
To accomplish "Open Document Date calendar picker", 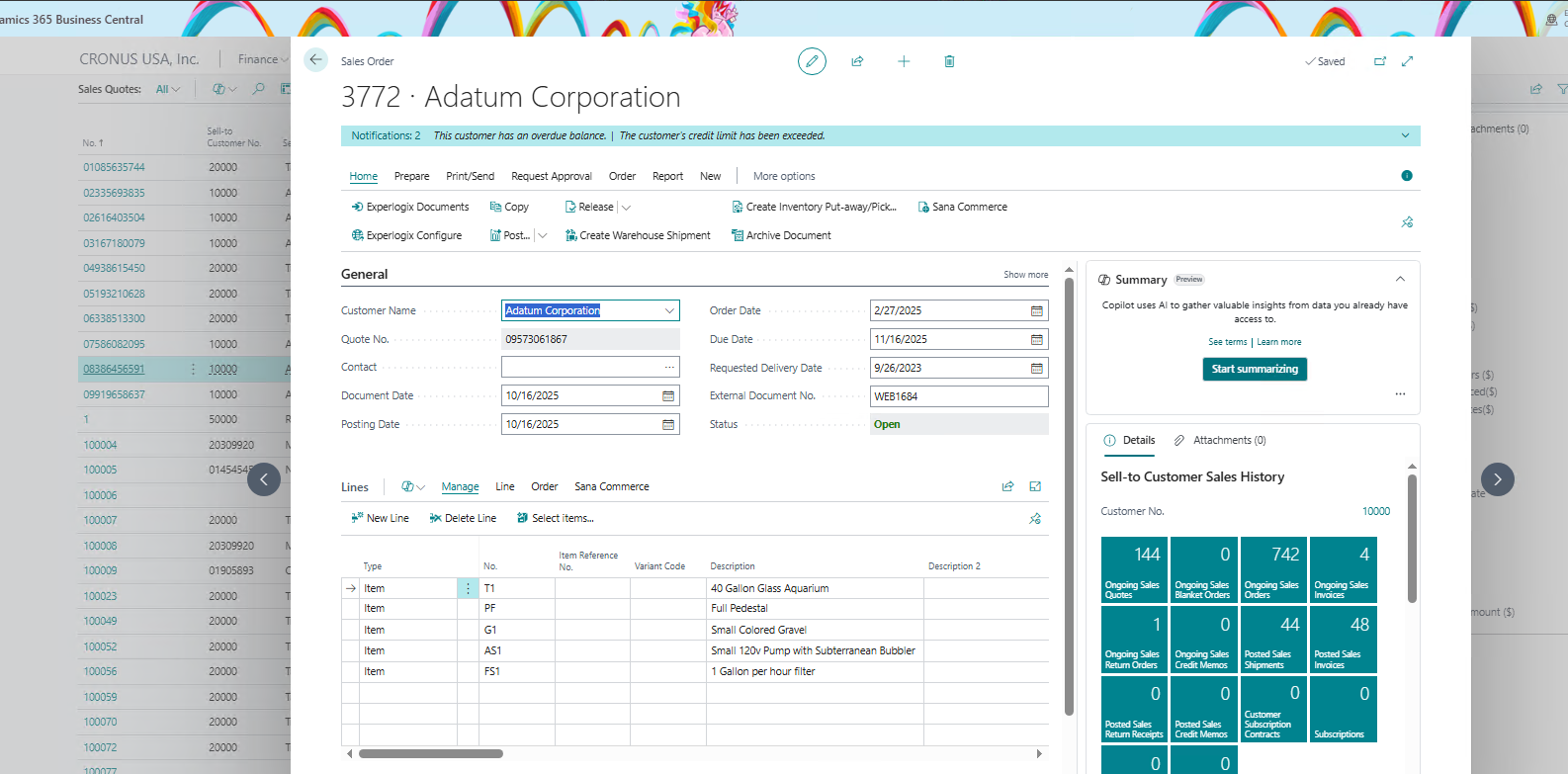I will pyautogui.click(x=668, y=395).
